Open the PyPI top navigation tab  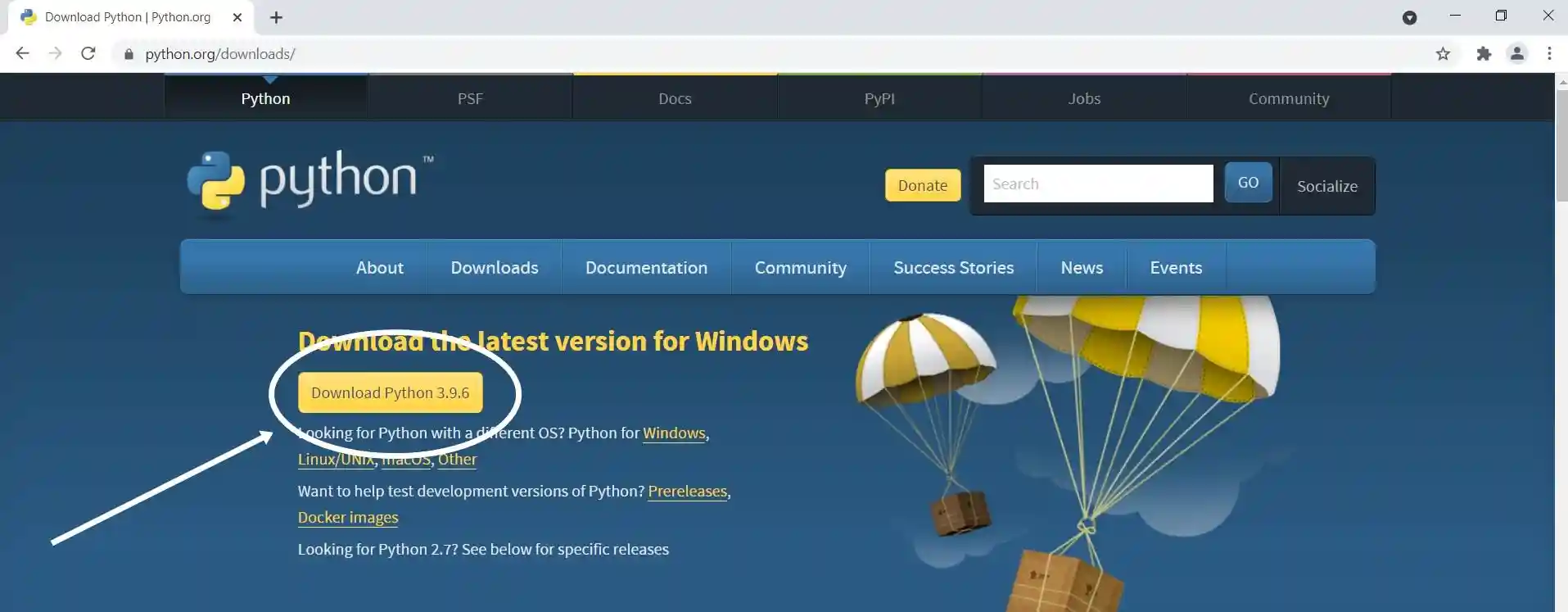click(x=879, y=98)
